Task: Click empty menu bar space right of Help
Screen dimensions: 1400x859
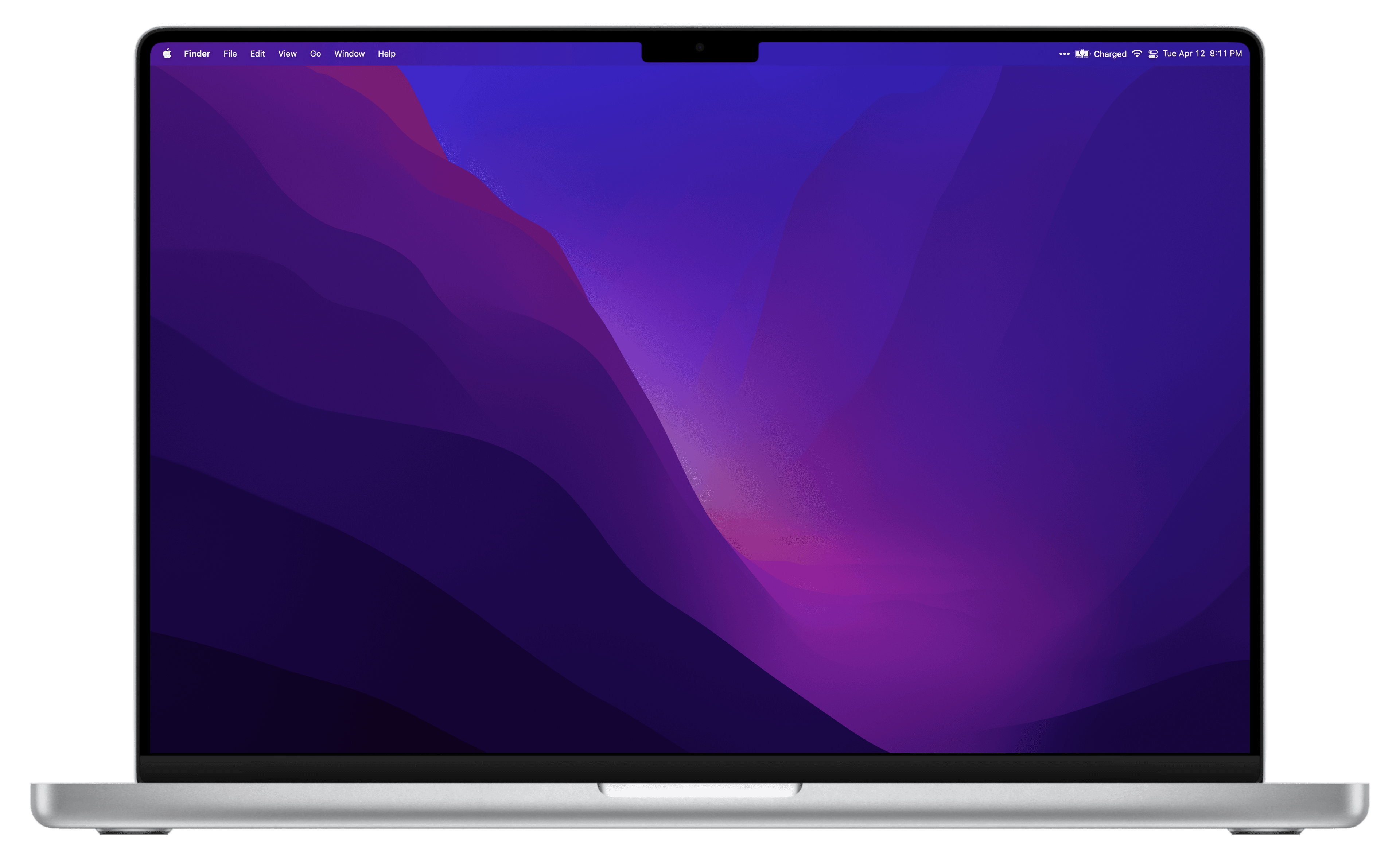Action: (512, 53)
